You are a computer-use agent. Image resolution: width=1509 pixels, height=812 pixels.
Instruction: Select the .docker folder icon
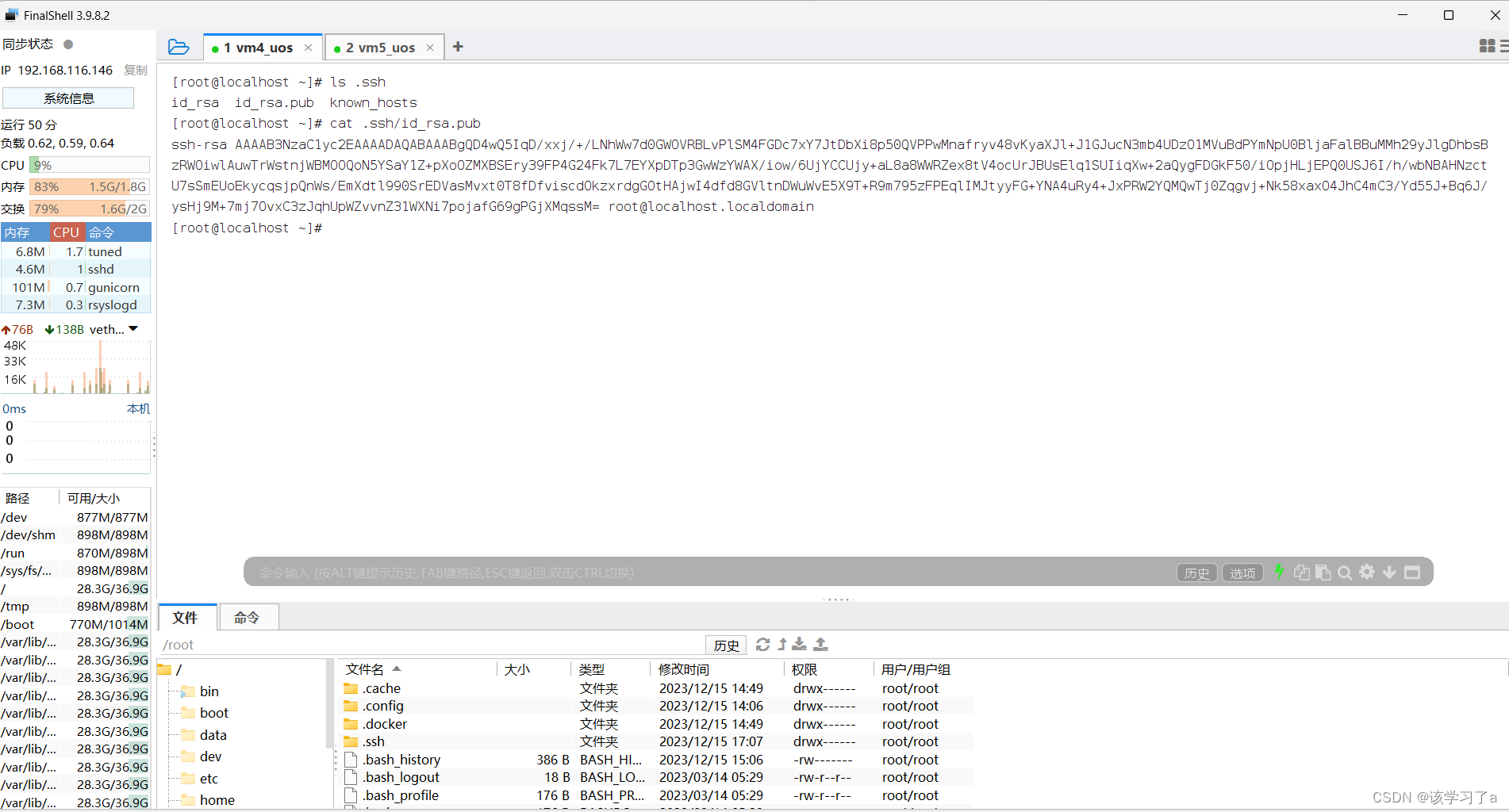point(351,724)
